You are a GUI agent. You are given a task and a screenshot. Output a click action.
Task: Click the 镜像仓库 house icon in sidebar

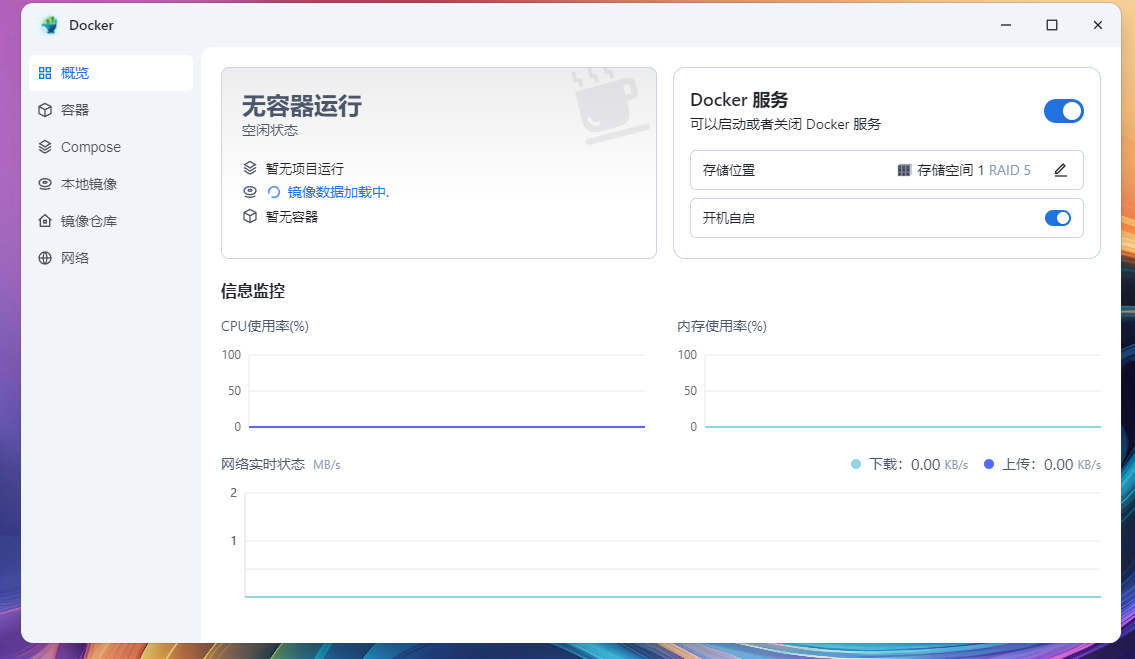[x=45, y=221]
